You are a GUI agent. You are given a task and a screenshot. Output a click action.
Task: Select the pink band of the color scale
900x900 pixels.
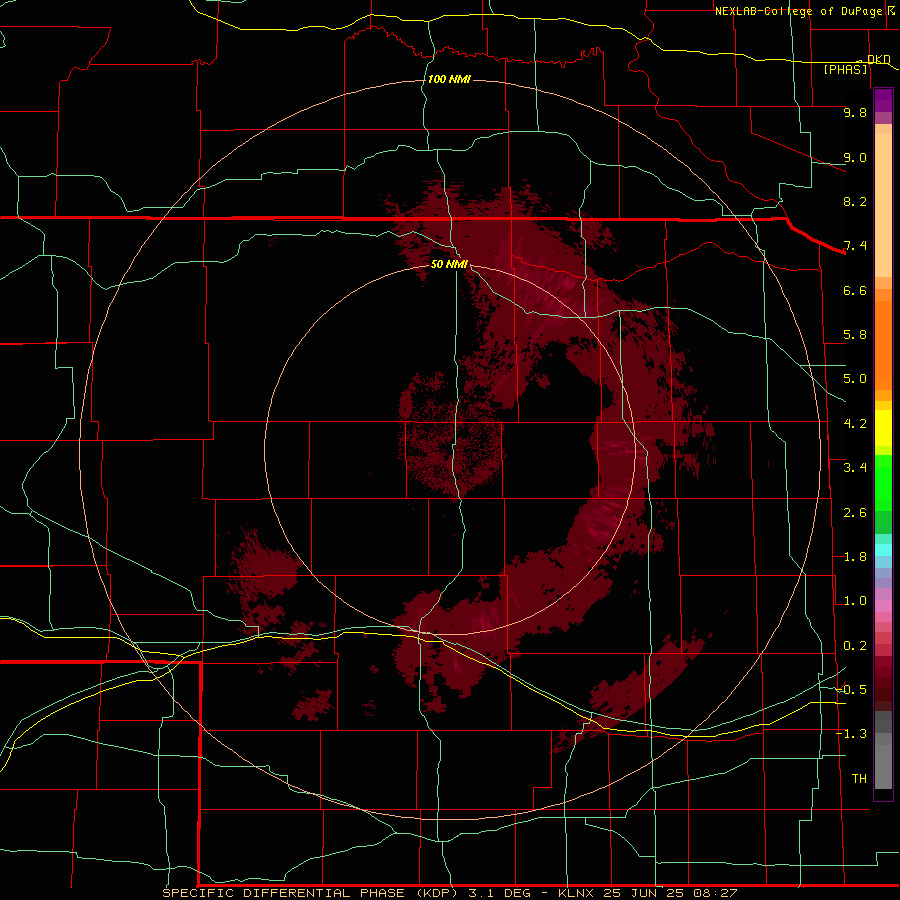tap(883, 606)
